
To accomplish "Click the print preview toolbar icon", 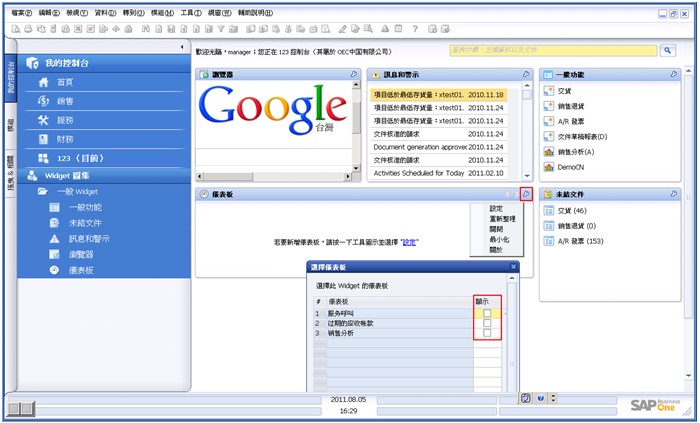I will coord(16,29).
